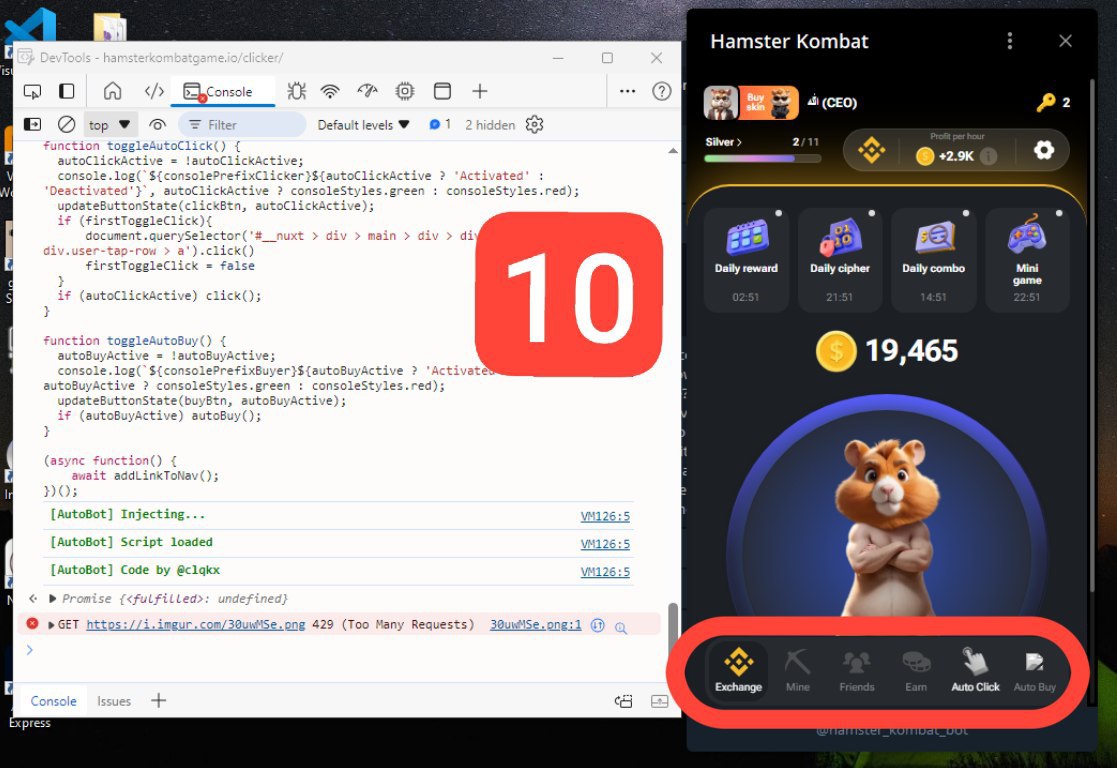Go to the Mine tab
The height and width of the screenshot is (768, 1117).
798,670
